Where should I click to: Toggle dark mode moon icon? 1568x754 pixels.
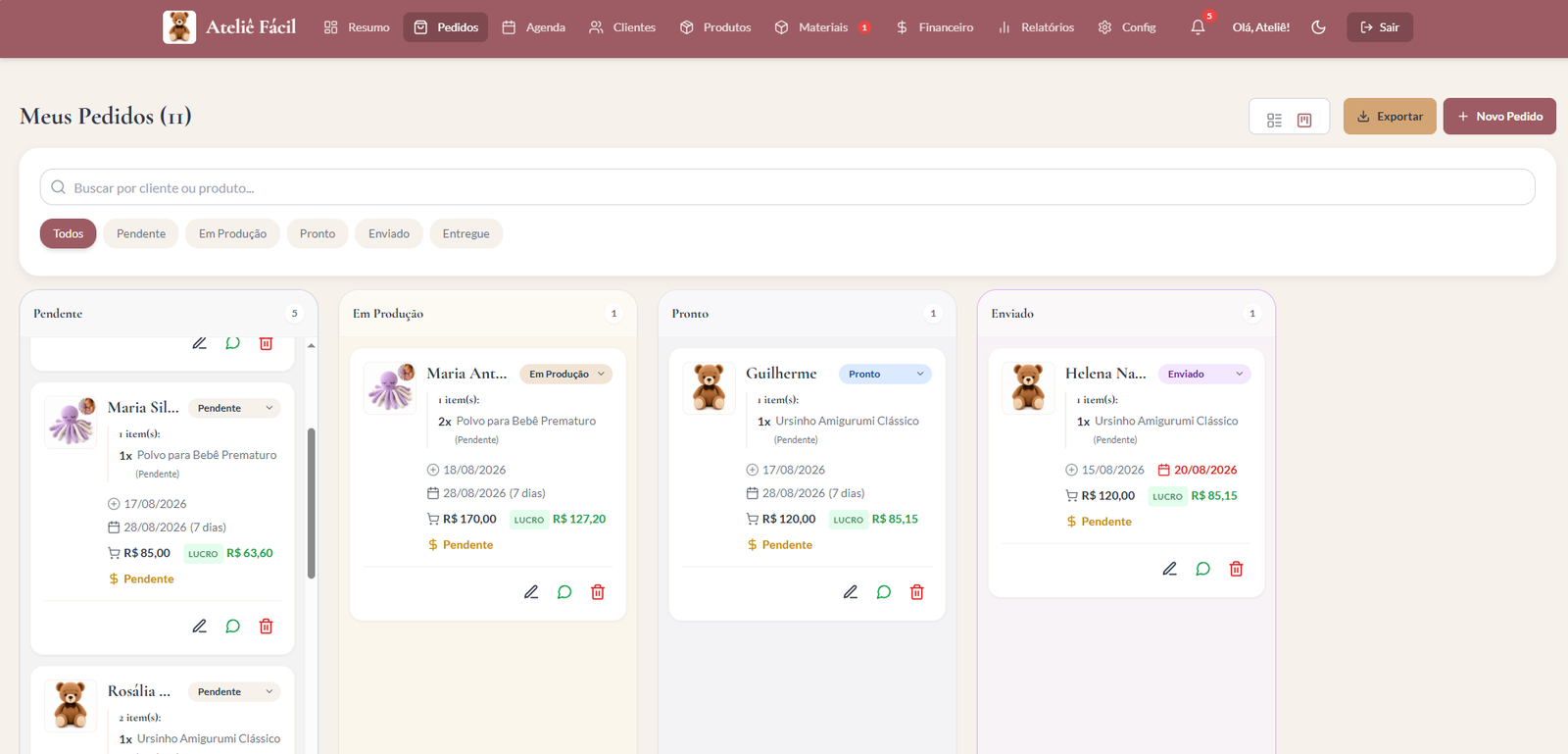[x=1318, y=27]
